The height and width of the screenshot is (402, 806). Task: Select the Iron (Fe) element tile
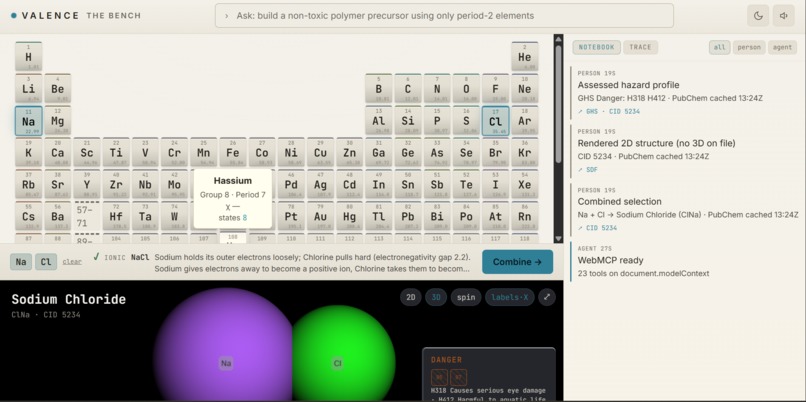233,152
